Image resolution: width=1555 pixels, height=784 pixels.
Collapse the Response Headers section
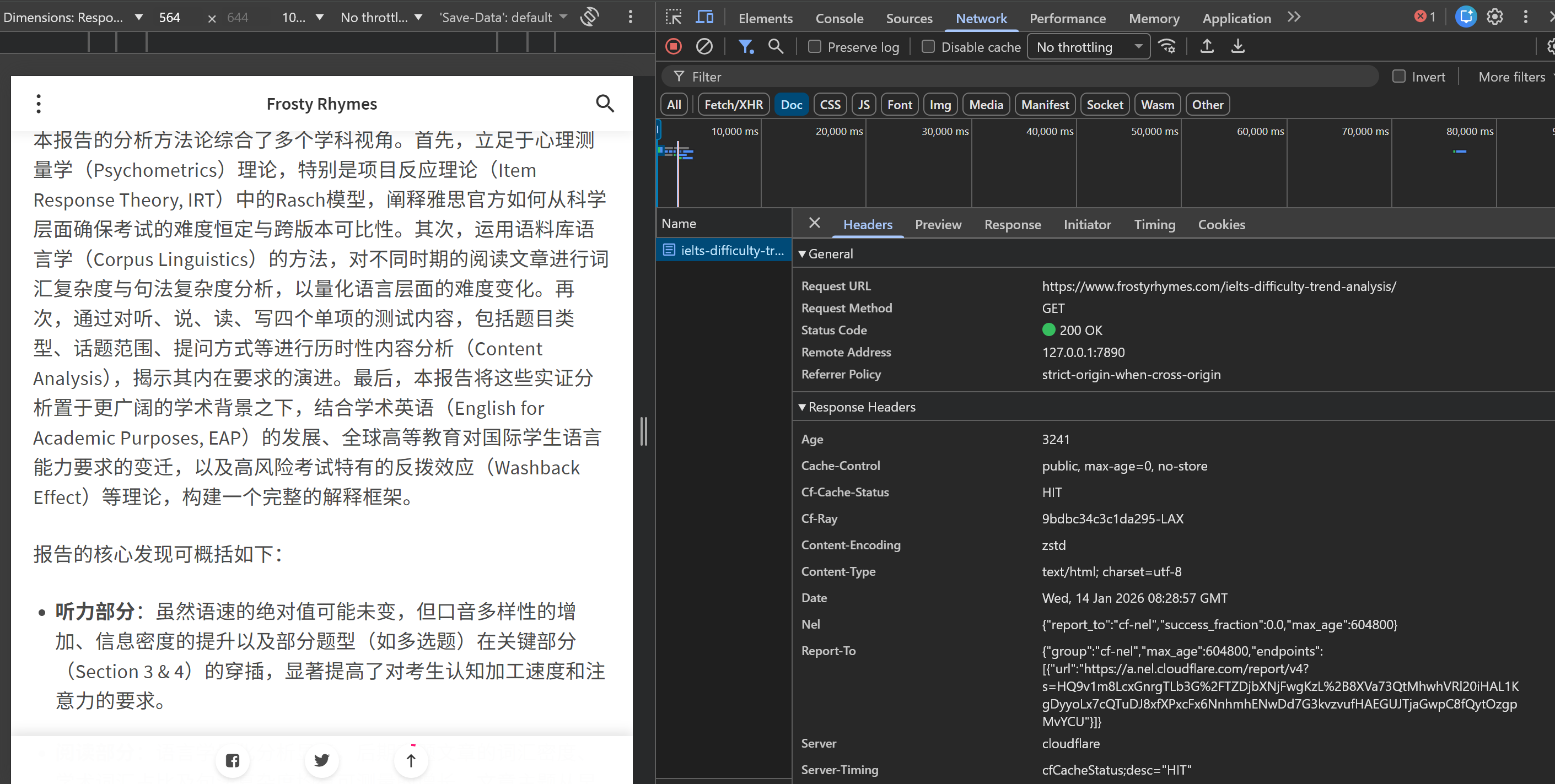click(x=803, y=407)
